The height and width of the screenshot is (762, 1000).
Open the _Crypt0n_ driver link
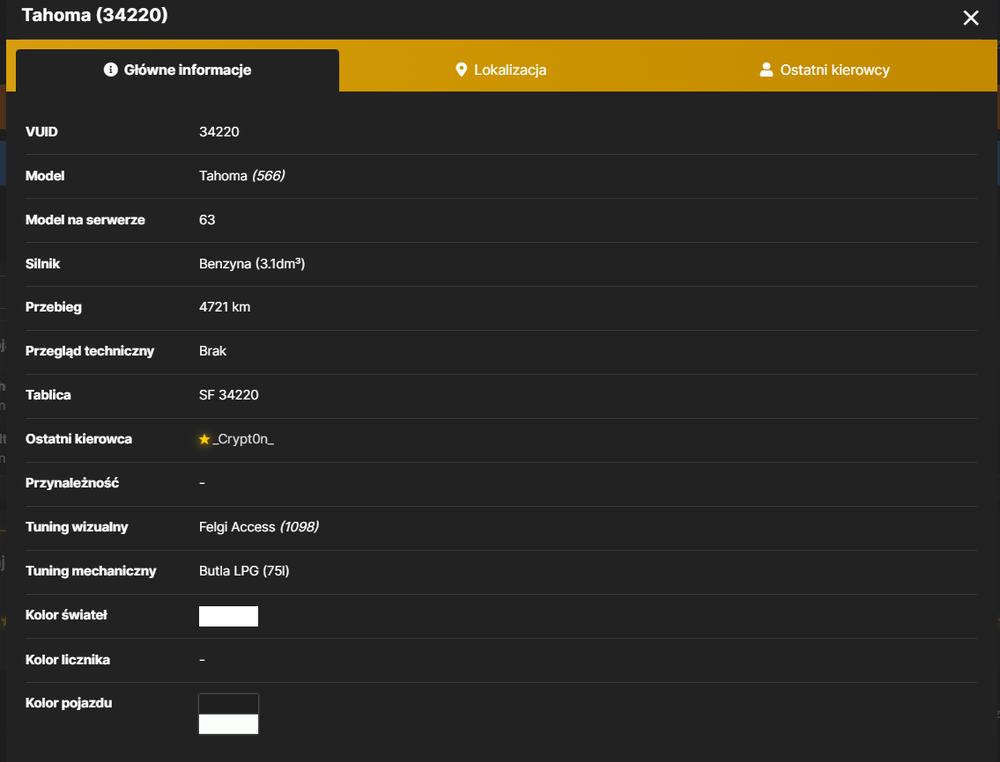point(243,439)
